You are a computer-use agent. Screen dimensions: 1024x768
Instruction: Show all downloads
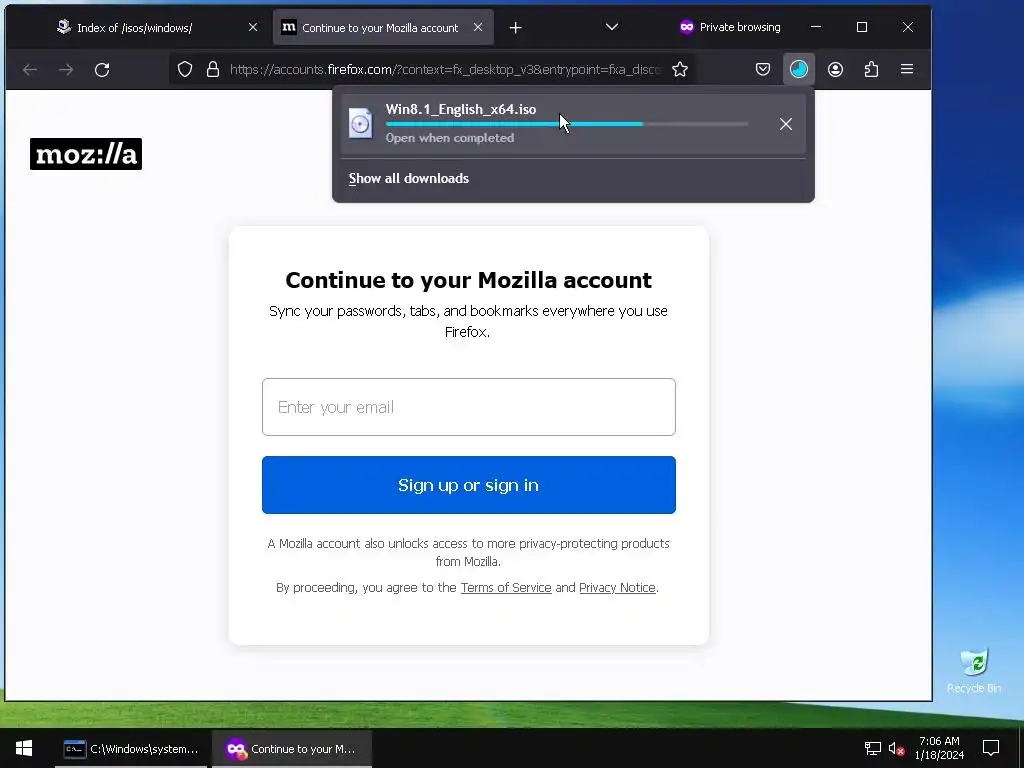click(409, 178)
